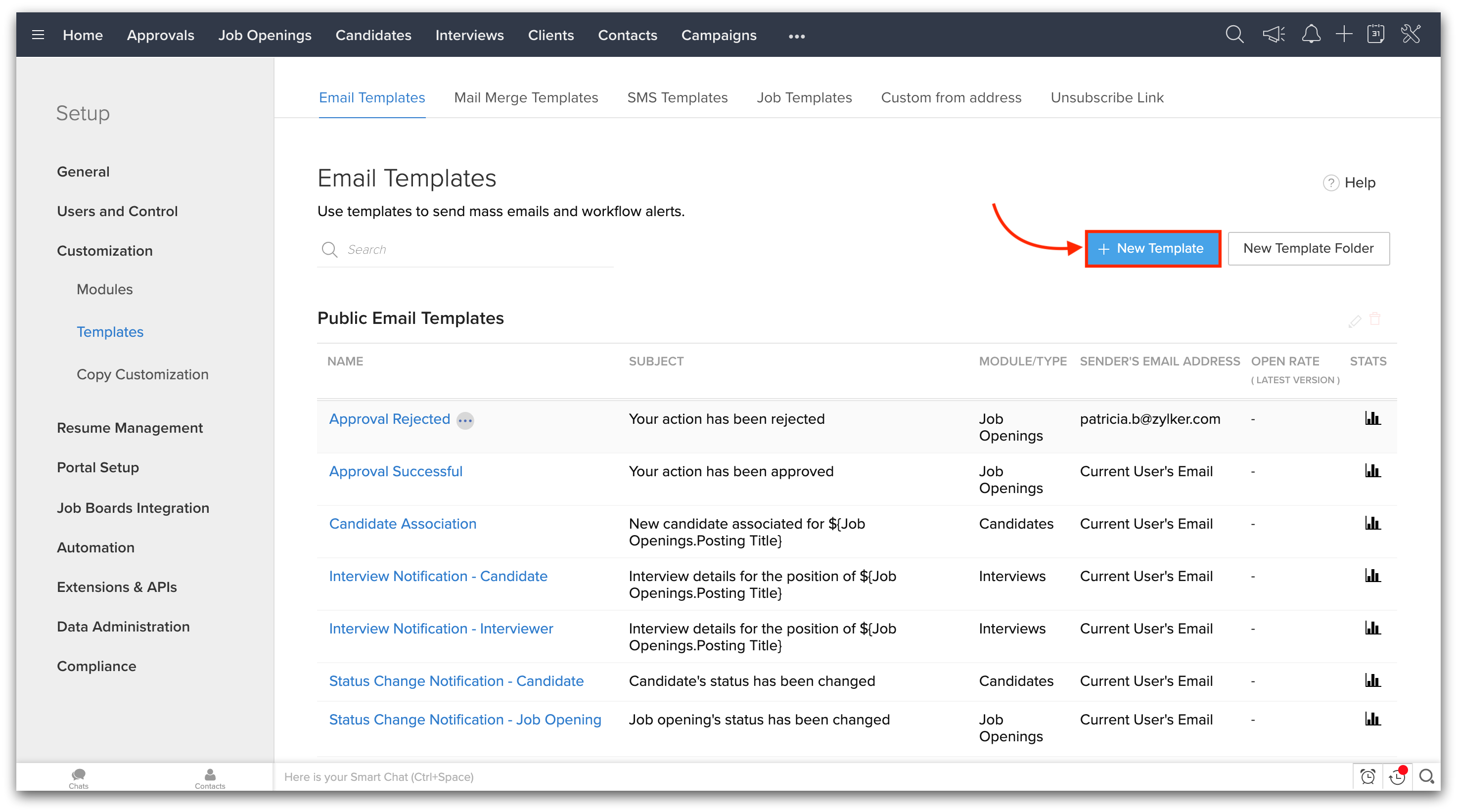
Task: View stats chart for Approval Rejected
Action: [x=1372, y=419]
